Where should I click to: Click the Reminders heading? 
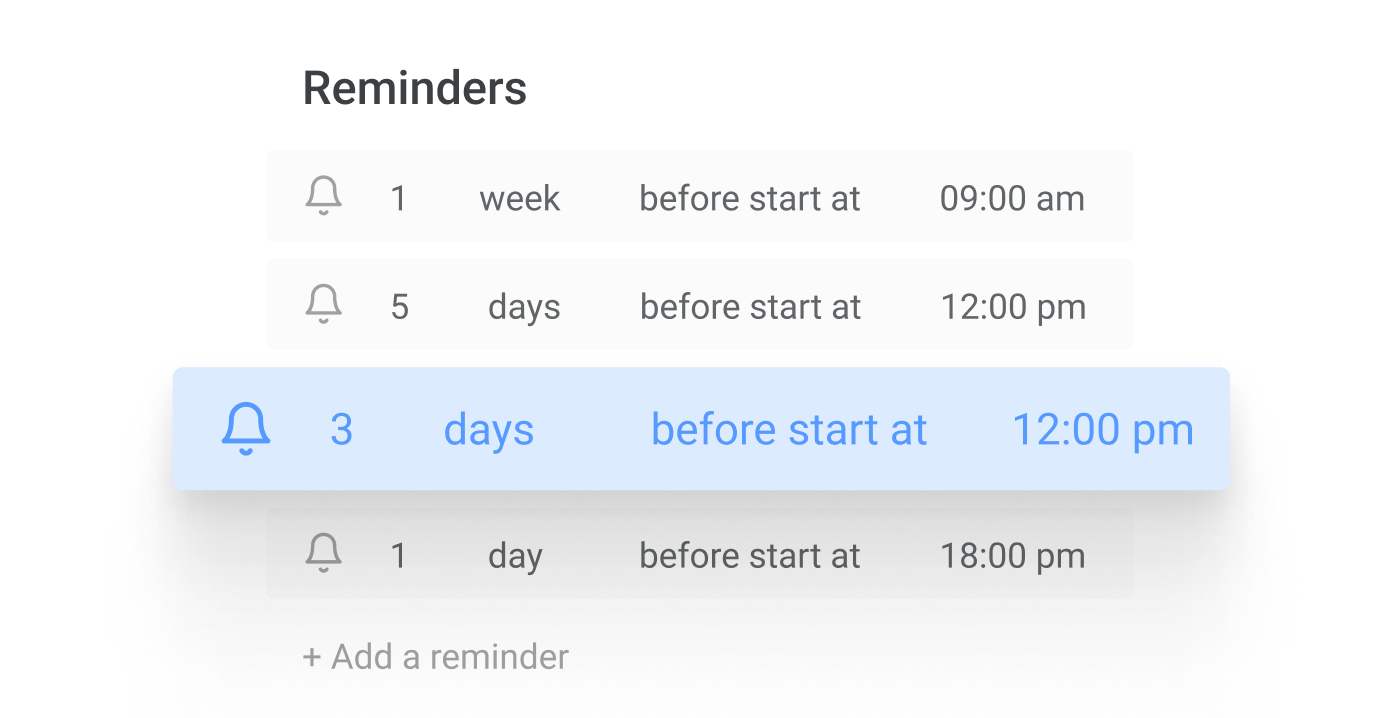pyautogui.click(x=415, y=88)
